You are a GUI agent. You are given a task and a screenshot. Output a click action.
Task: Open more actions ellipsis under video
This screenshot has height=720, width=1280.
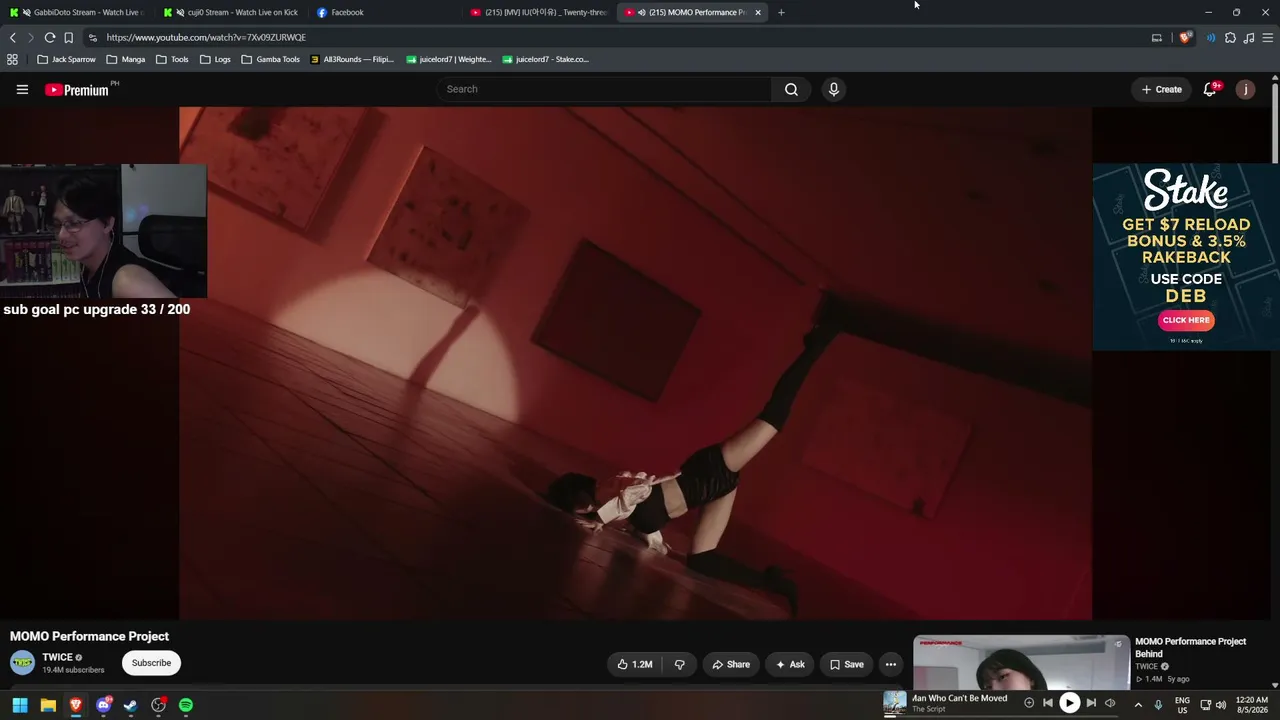tap(890, 664)
